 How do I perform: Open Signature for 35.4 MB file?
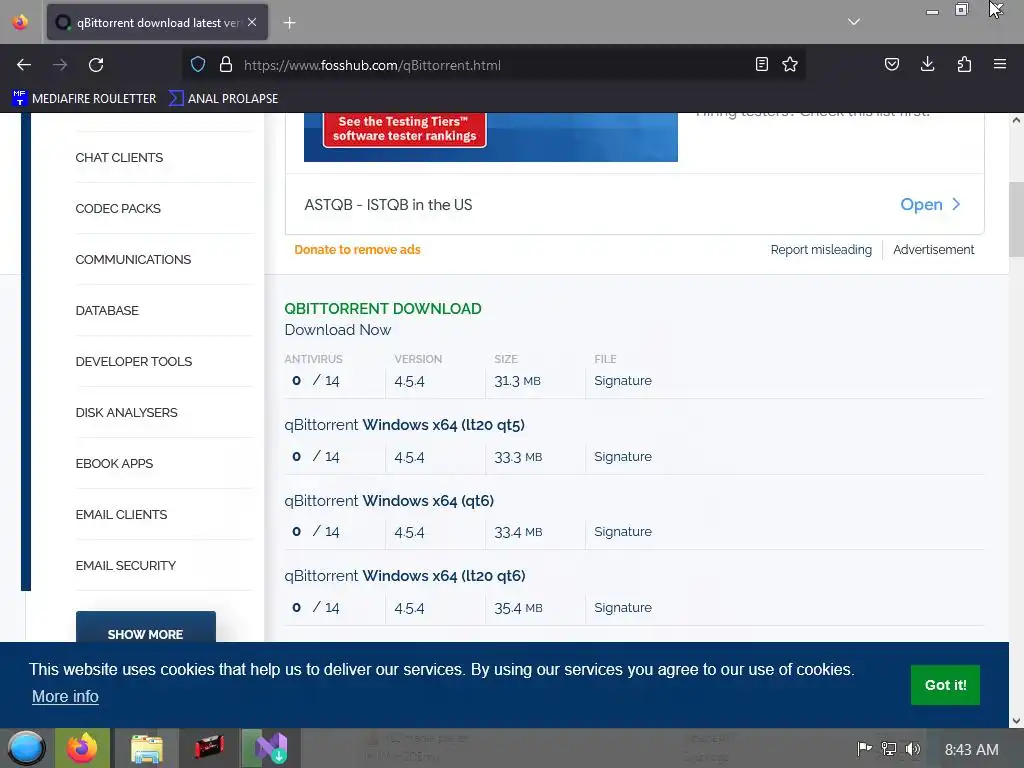pos(622,607)
